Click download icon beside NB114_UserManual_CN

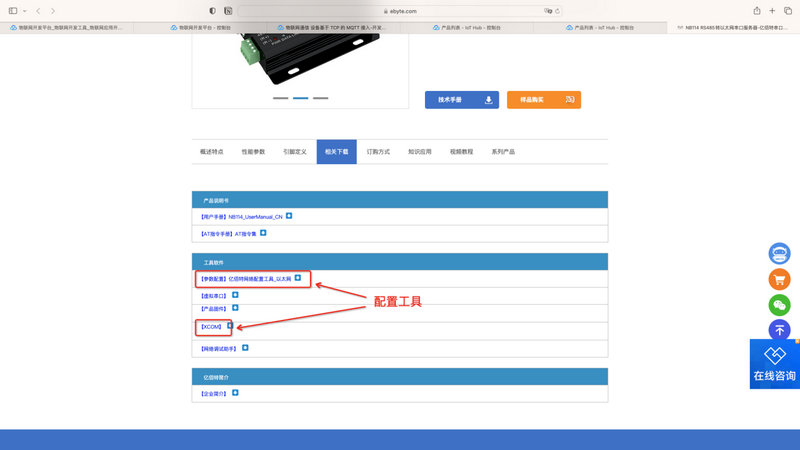point(289,216)
